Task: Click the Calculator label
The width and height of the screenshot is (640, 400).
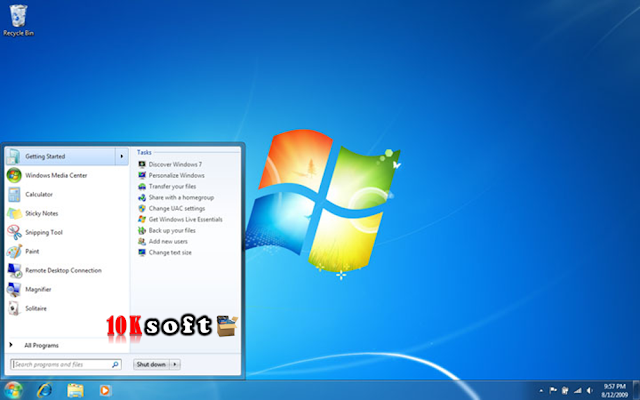Action: pyautogui.click(x=39, y=195)
